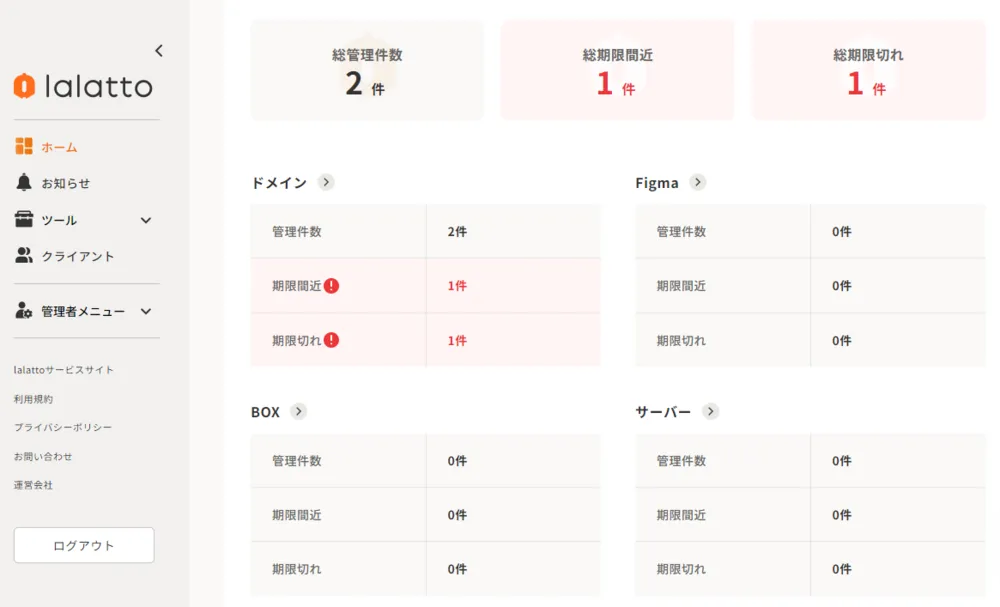Open ドメイン section arrow
1000x607 pixels.
click(326, 182)
